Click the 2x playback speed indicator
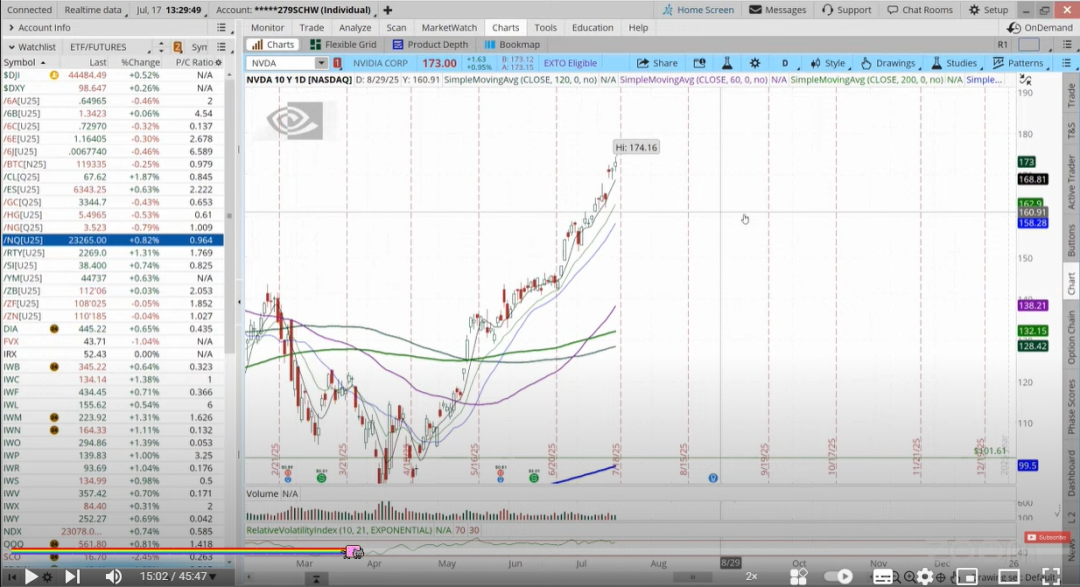 751,576
